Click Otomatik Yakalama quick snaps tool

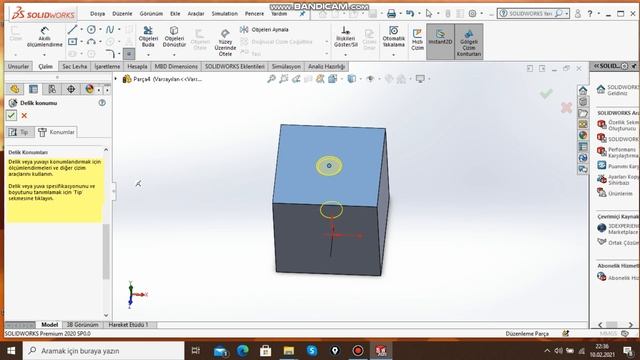point(393,37)
